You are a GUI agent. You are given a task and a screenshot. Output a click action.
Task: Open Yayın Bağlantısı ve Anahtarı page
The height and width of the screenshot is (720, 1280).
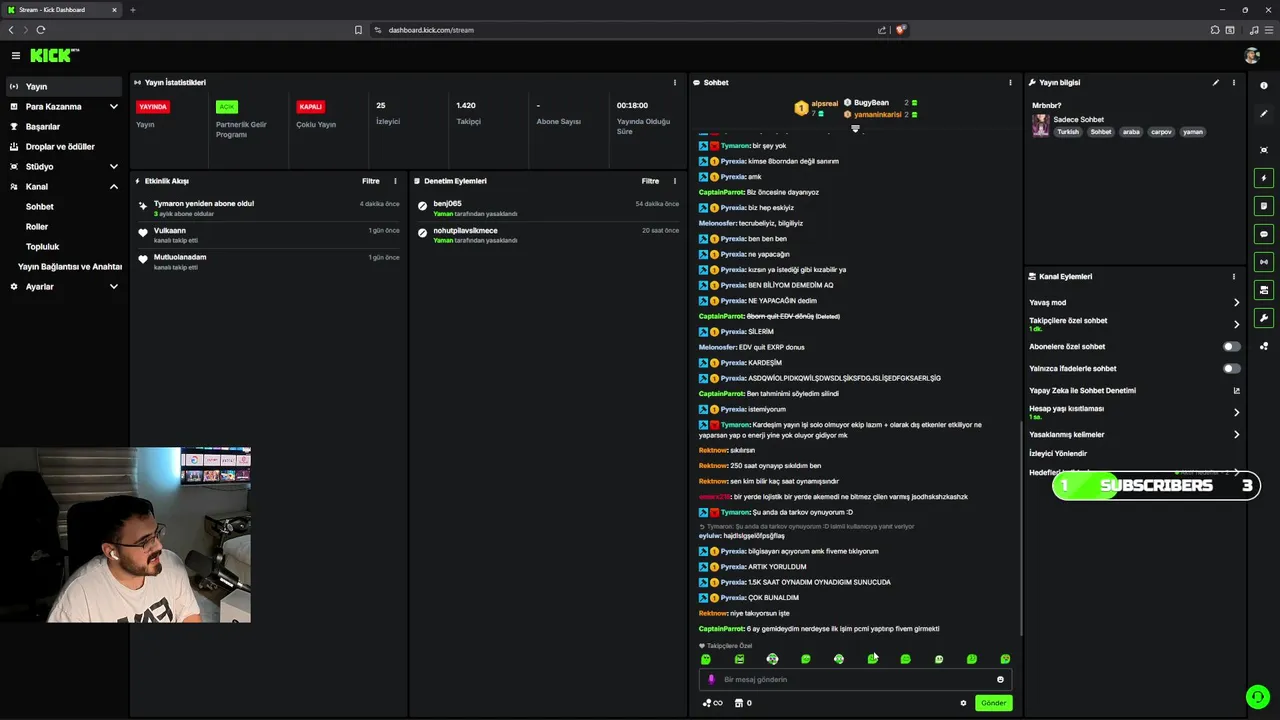point(70,267)
